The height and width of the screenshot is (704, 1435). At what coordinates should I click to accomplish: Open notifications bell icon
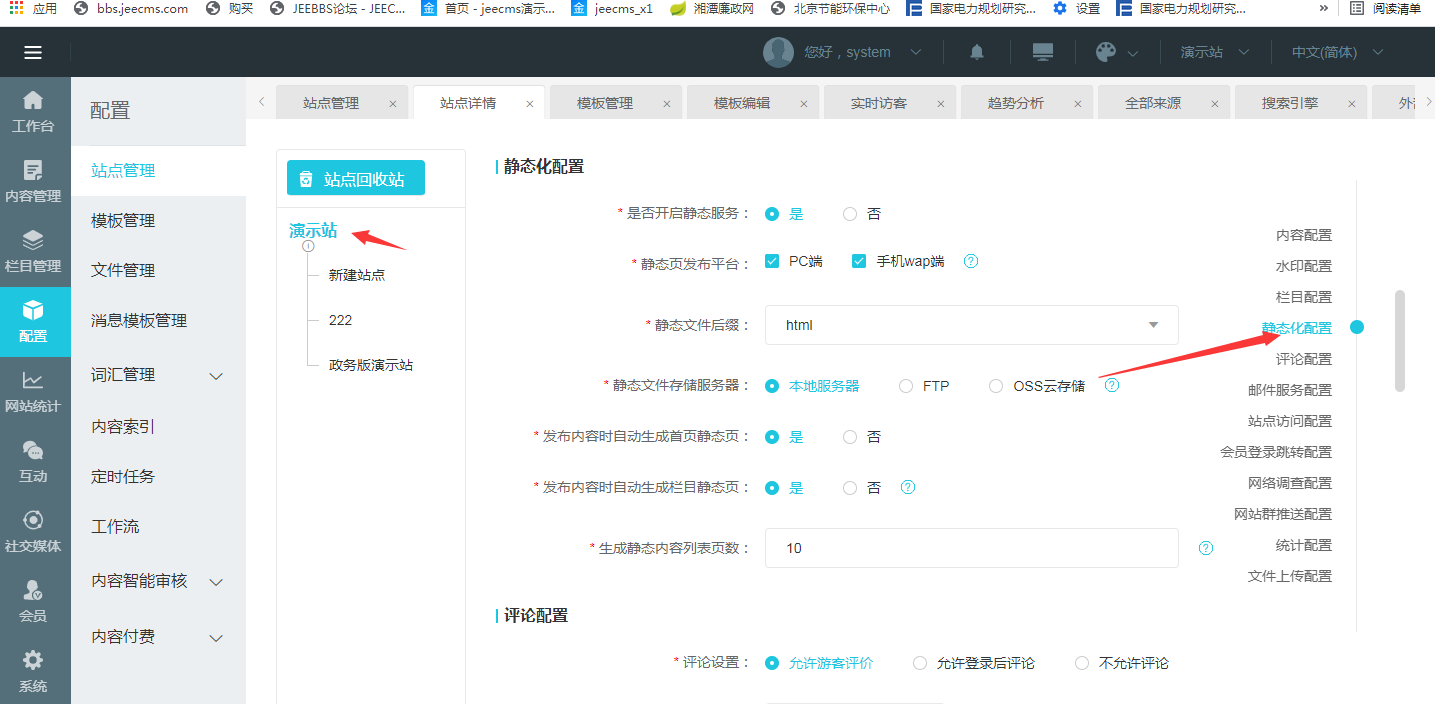[x=977, y=52]
